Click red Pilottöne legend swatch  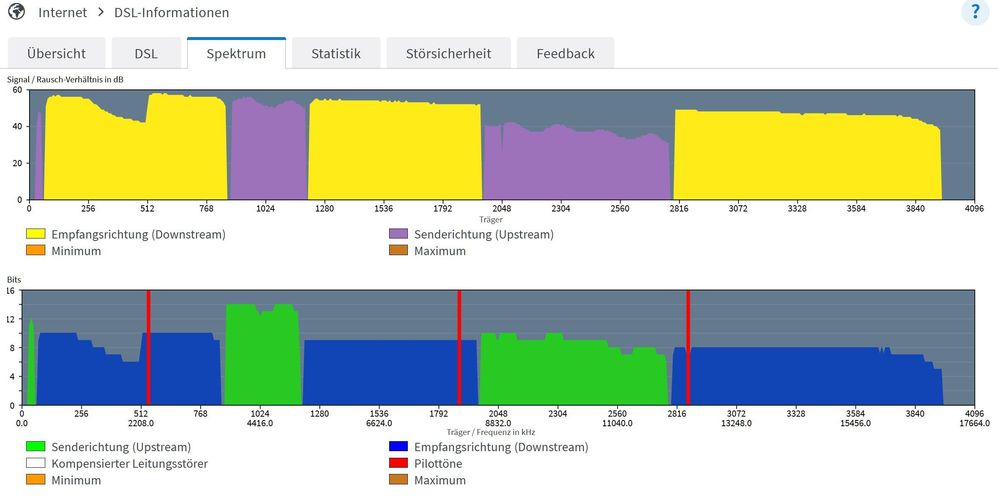398,463
